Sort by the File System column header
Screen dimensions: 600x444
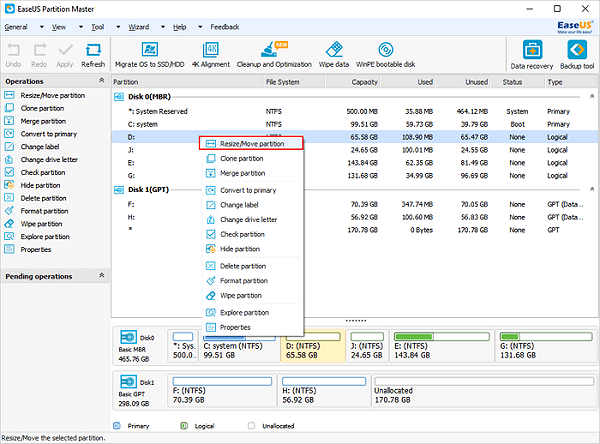[294, 82]
